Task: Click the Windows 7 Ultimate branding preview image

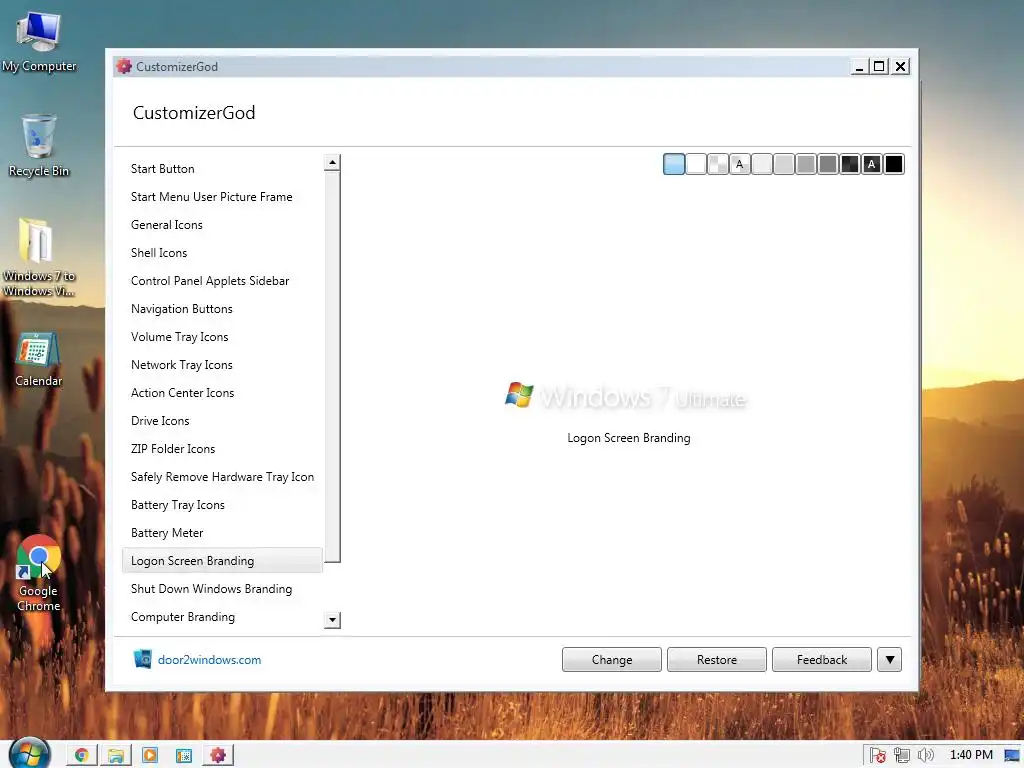Action: point(626,396)
